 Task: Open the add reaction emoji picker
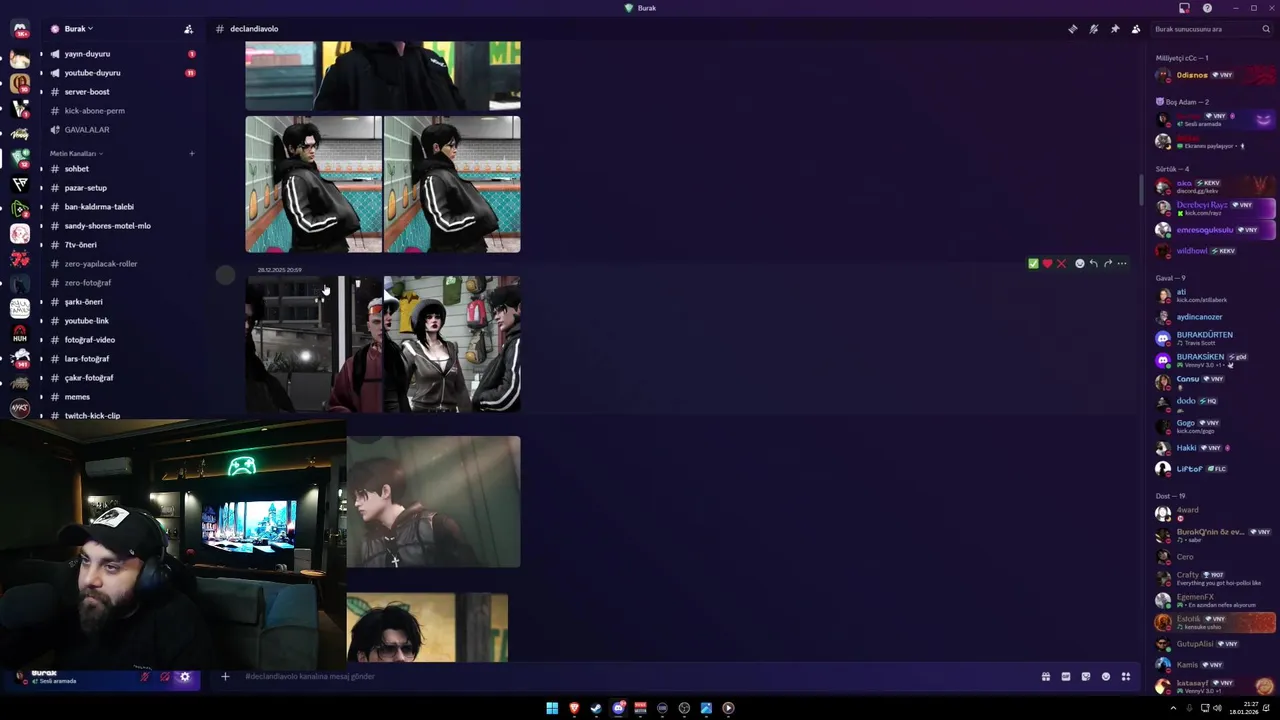pyautogui.click(x=1079, y=264)
